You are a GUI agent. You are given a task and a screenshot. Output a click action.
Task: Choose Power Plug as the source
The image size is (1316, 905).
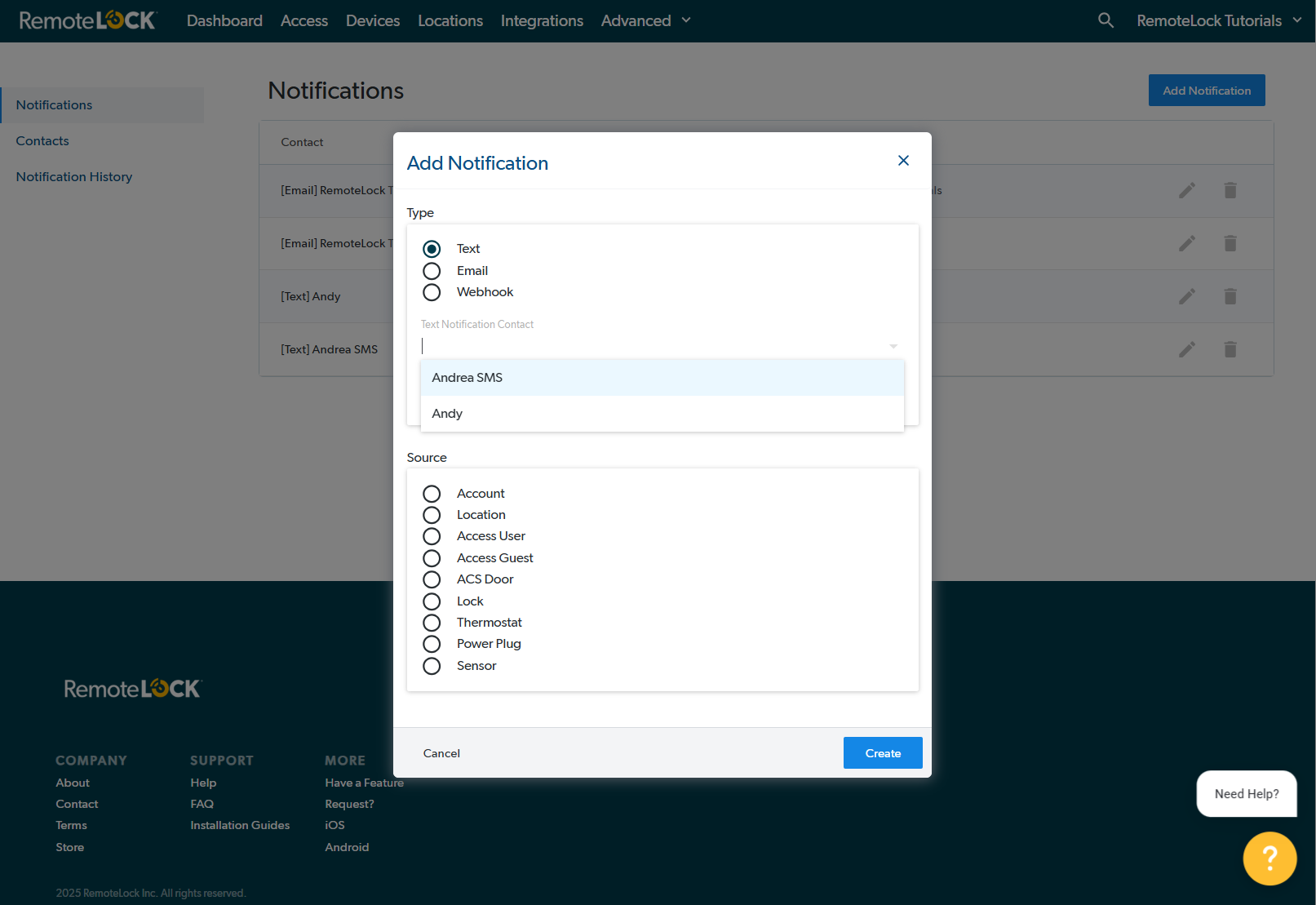point(432,644)
